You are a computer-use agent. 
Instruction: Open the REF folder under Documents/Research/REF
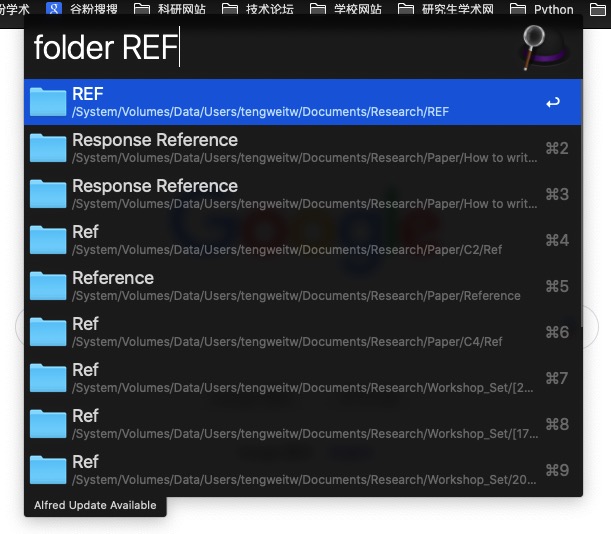(x=303, y=102)
